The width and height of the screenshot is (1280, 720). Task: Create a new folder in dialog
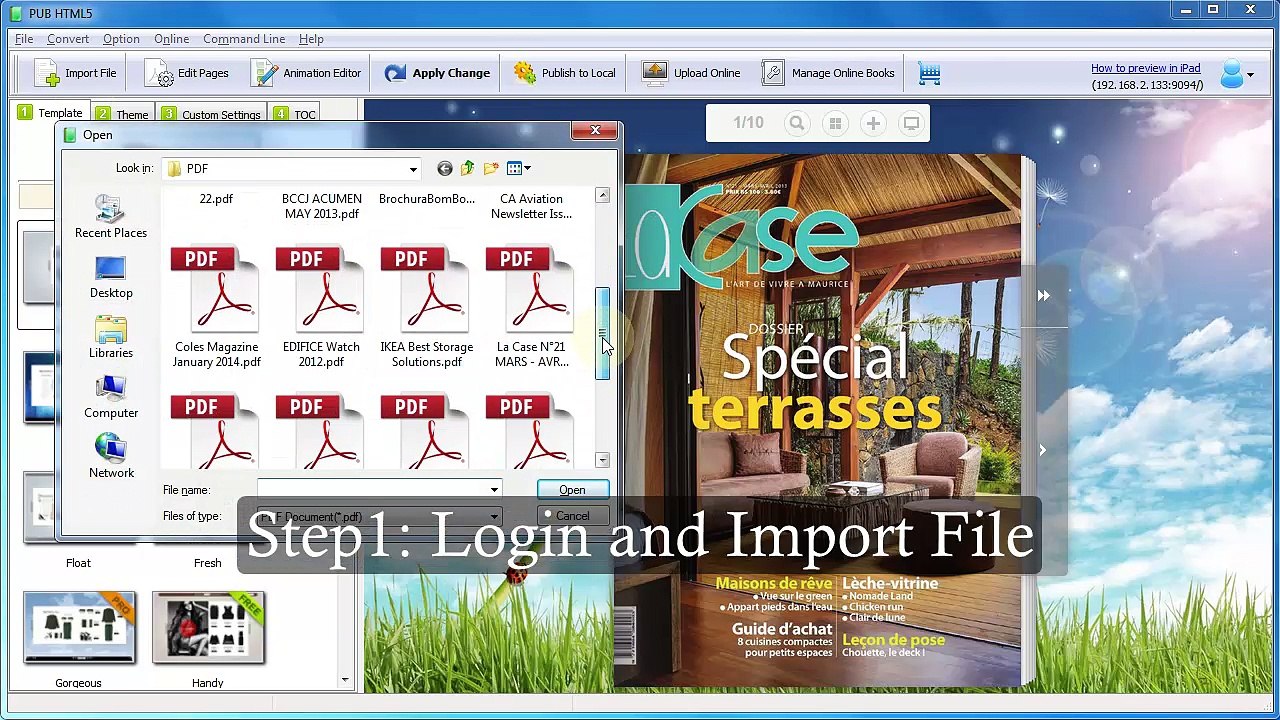point(491,168)
